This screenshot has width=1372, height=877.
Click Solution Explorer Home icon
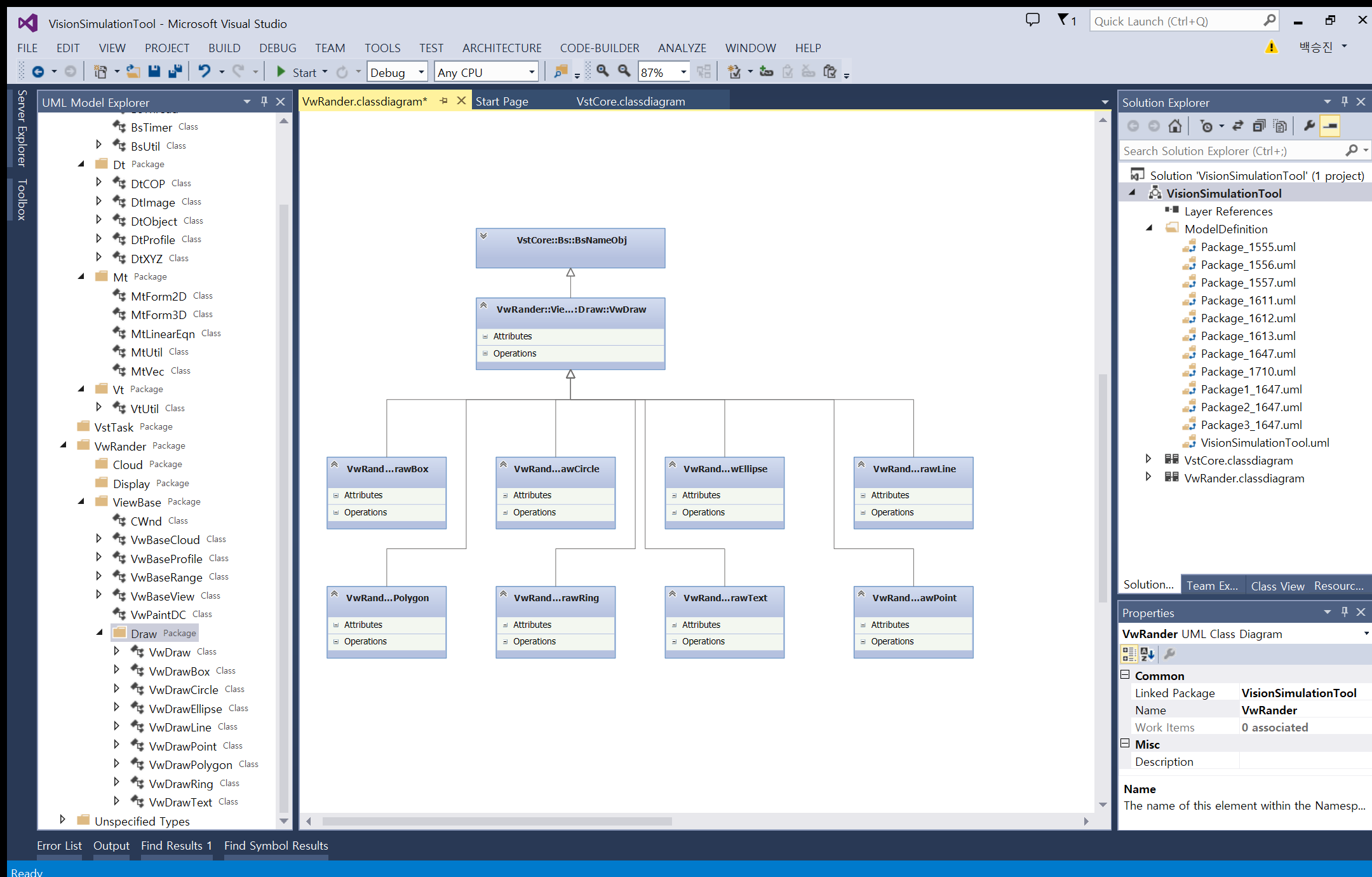pyautogui.click(x=1175, y=126)
